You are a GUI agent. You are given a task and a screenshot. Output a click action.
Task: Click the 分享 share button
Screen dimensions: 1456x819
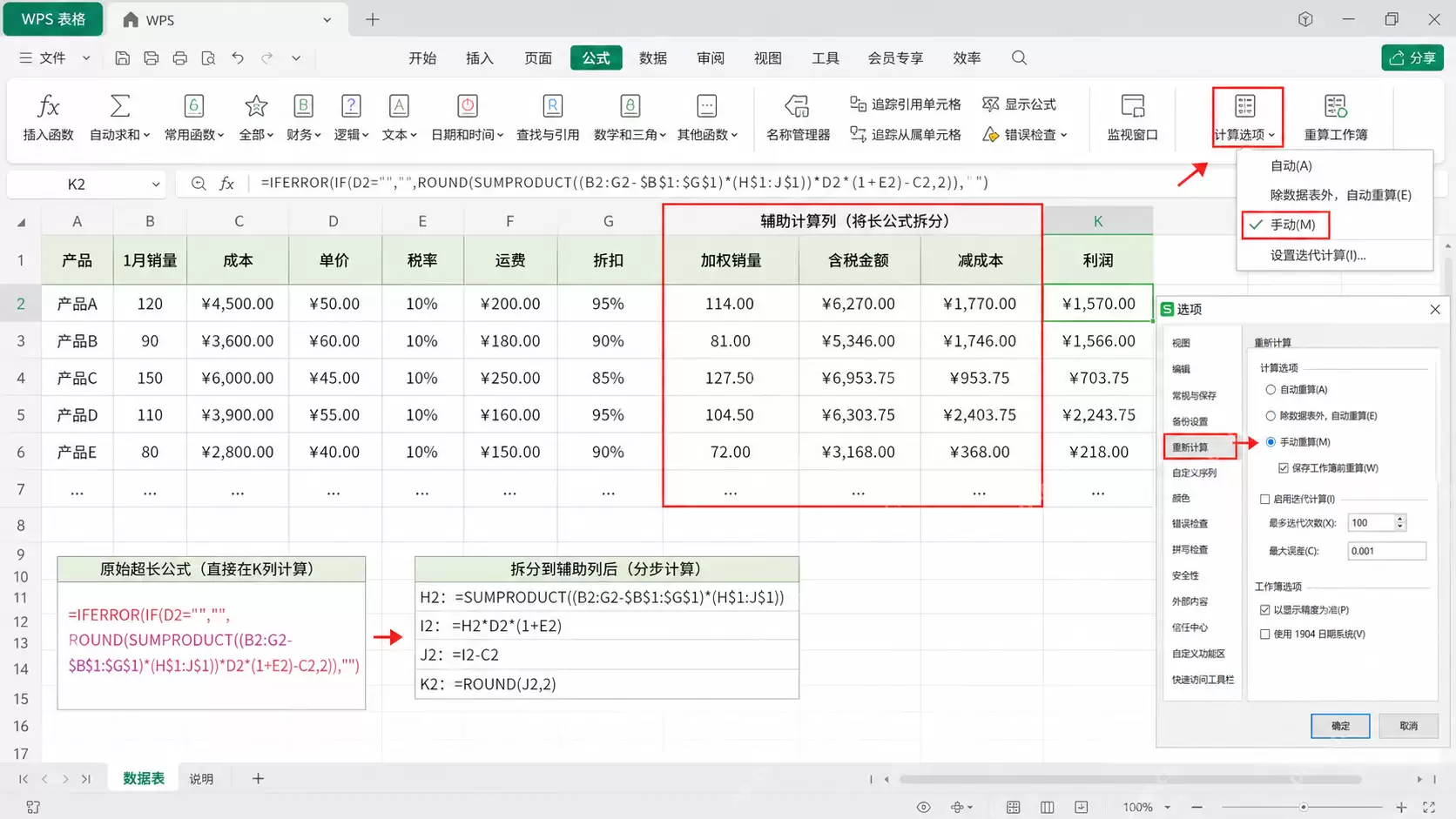1412,58
